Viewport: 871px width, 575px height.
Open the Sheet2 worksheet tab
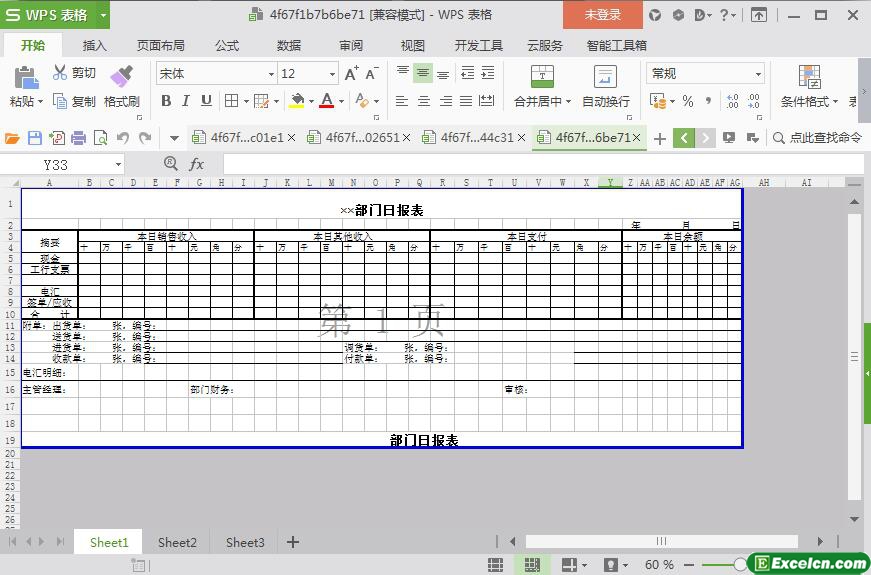pyautogui.click(x=177, y=542)
